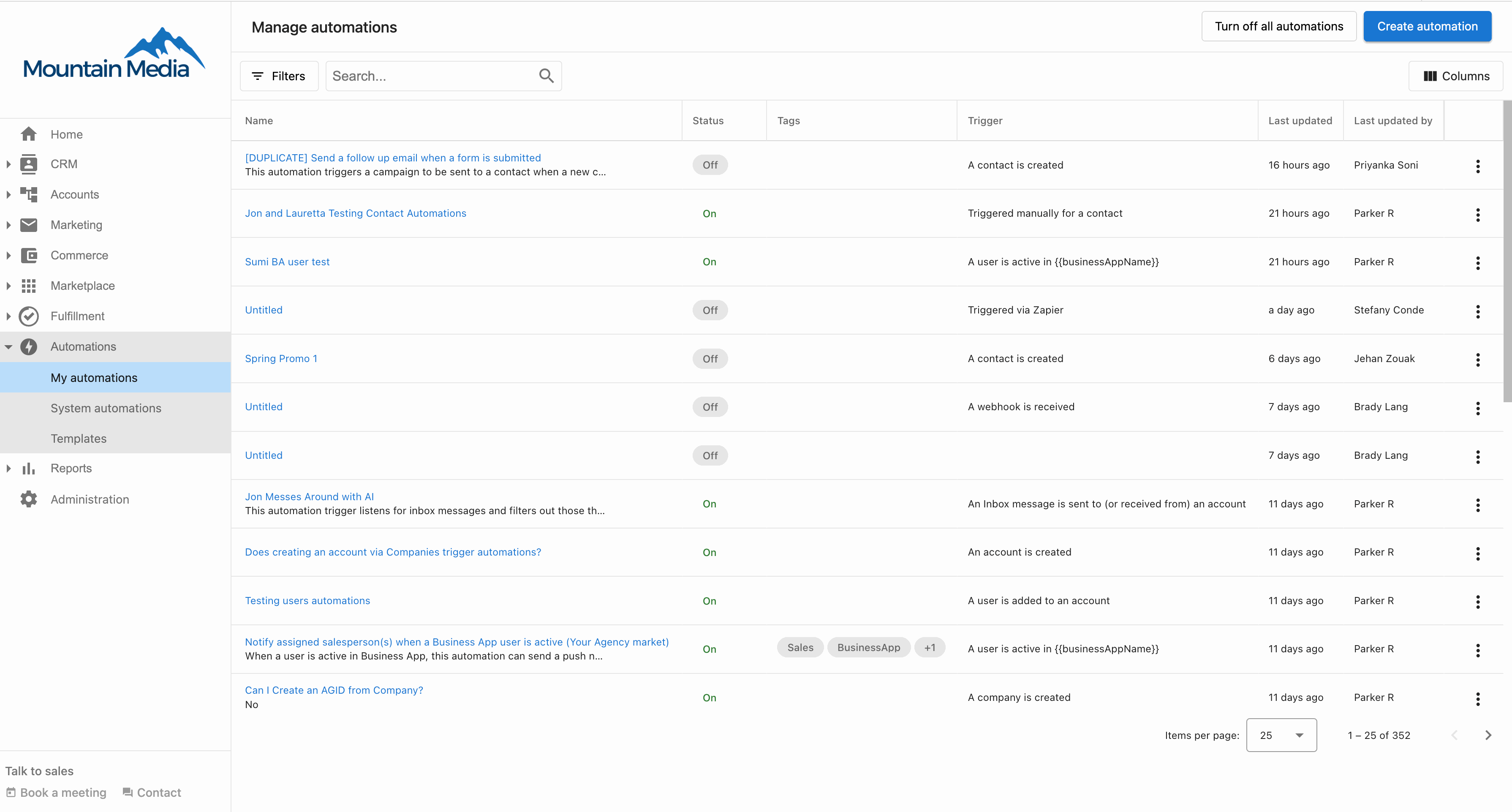Sort by the Status column header
Viewport: 1512px width, 812px height.
coord(707,120)
